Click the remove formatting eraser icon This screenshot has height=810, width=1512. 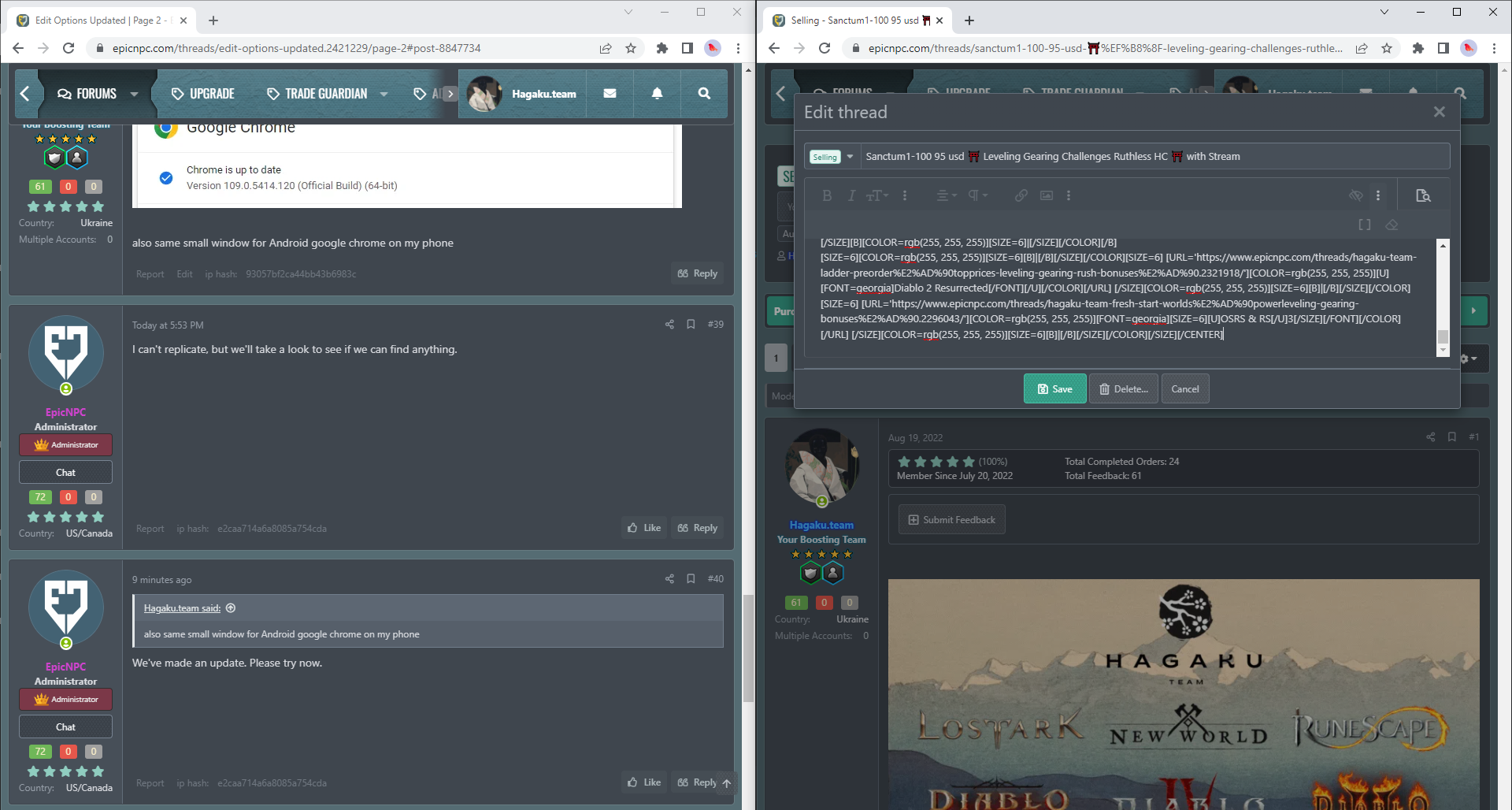1392,225
